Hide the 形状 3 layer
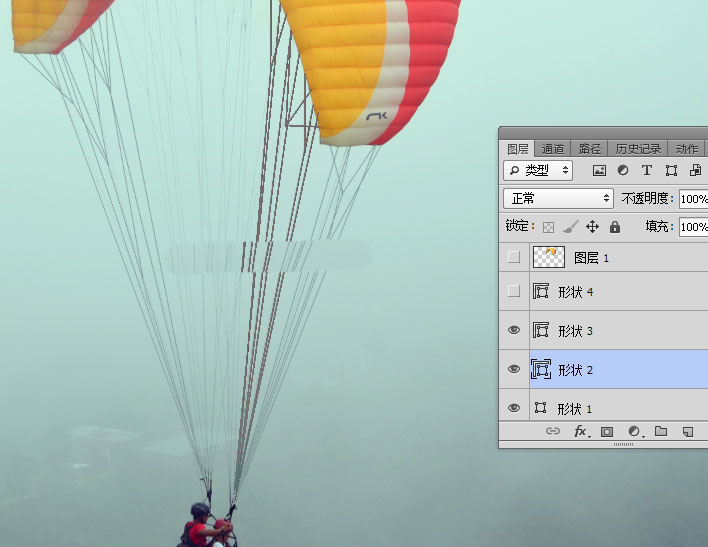The height and width of the screenshot is (547, 708). pos(514,330)
